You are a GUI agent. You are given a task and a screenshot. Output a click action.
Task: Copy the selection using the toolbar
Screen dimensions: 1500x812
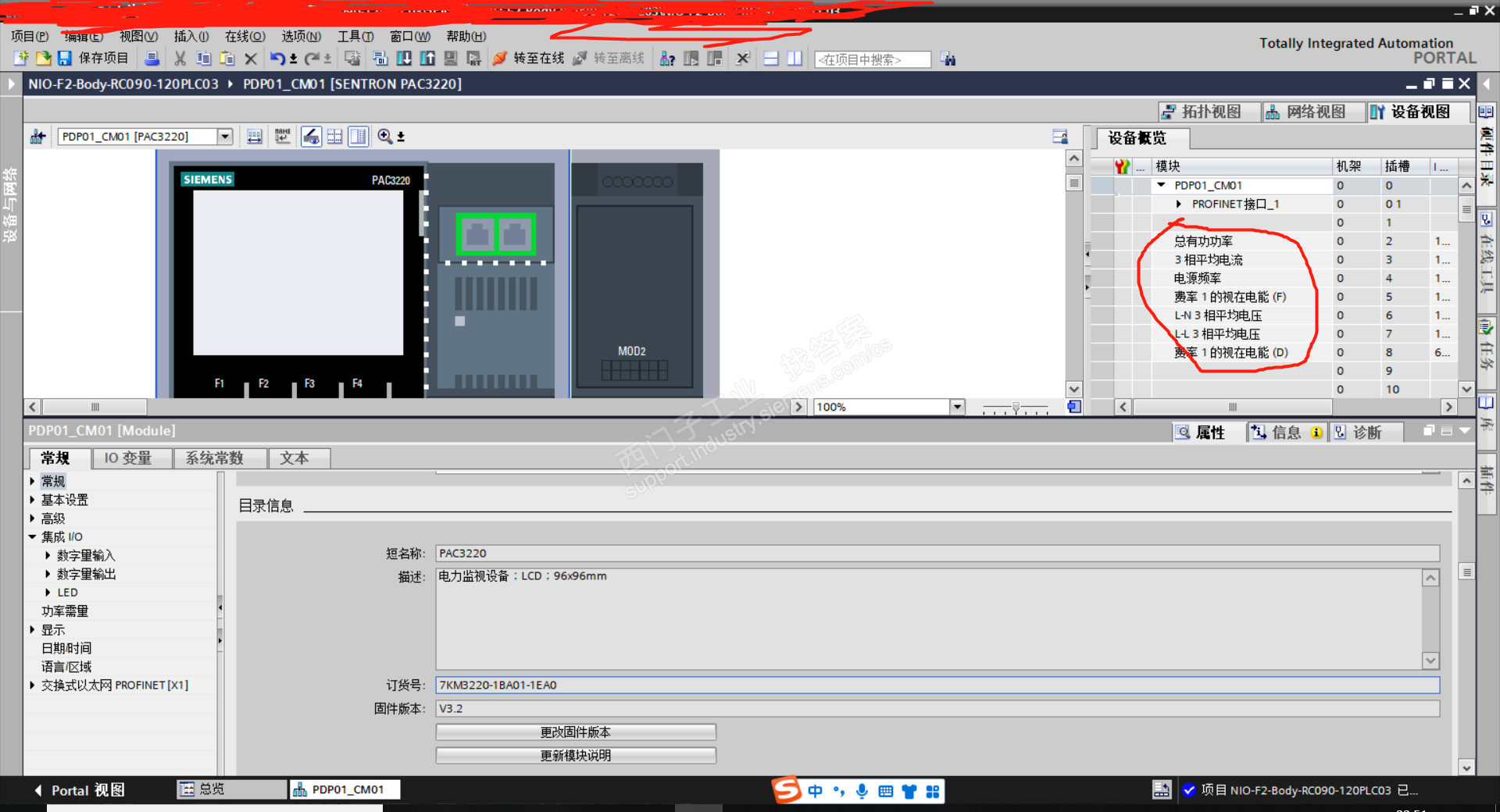(x=204, y=59)
